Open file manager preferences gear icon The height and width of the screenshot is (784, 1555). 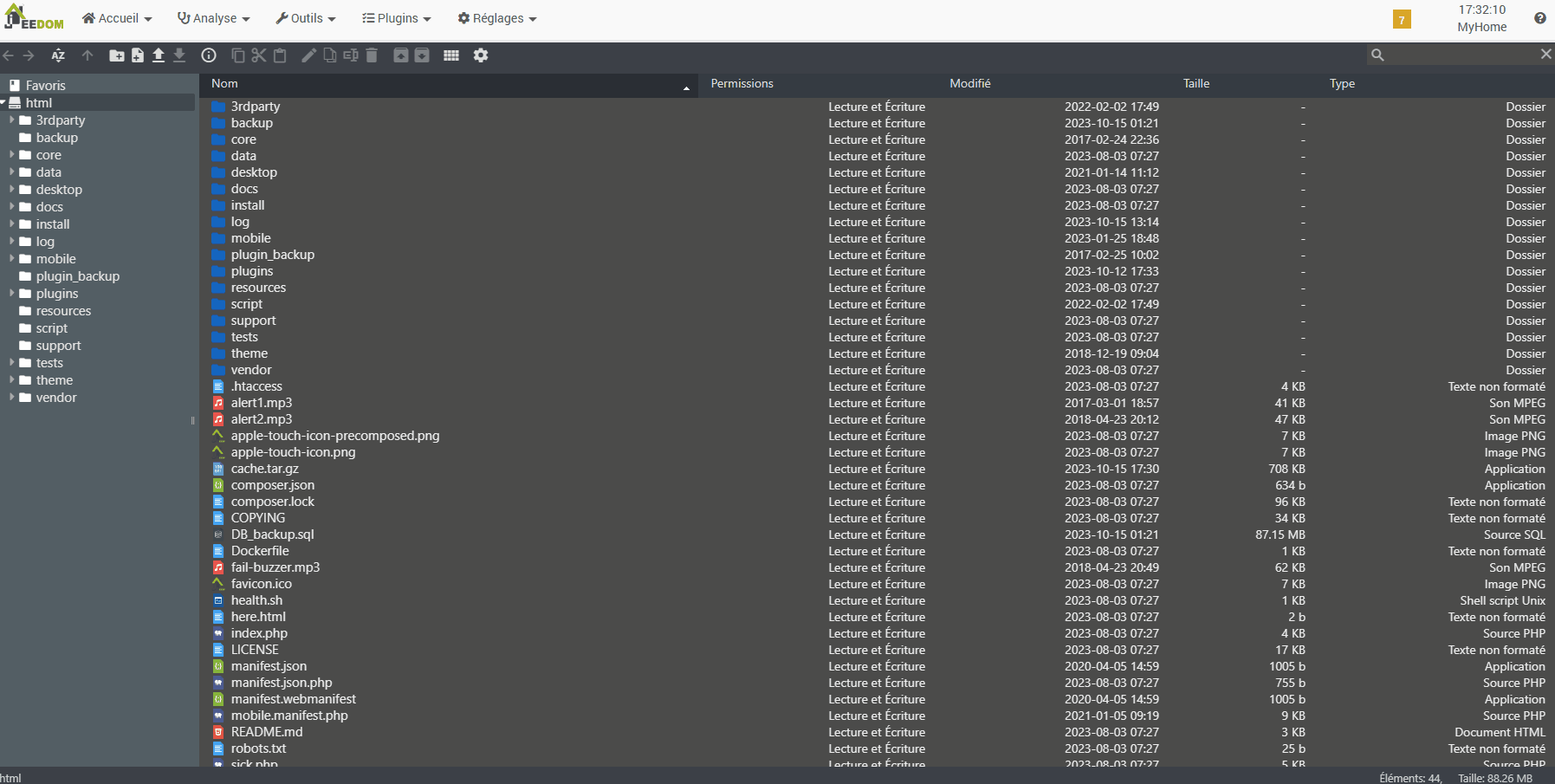481,55
